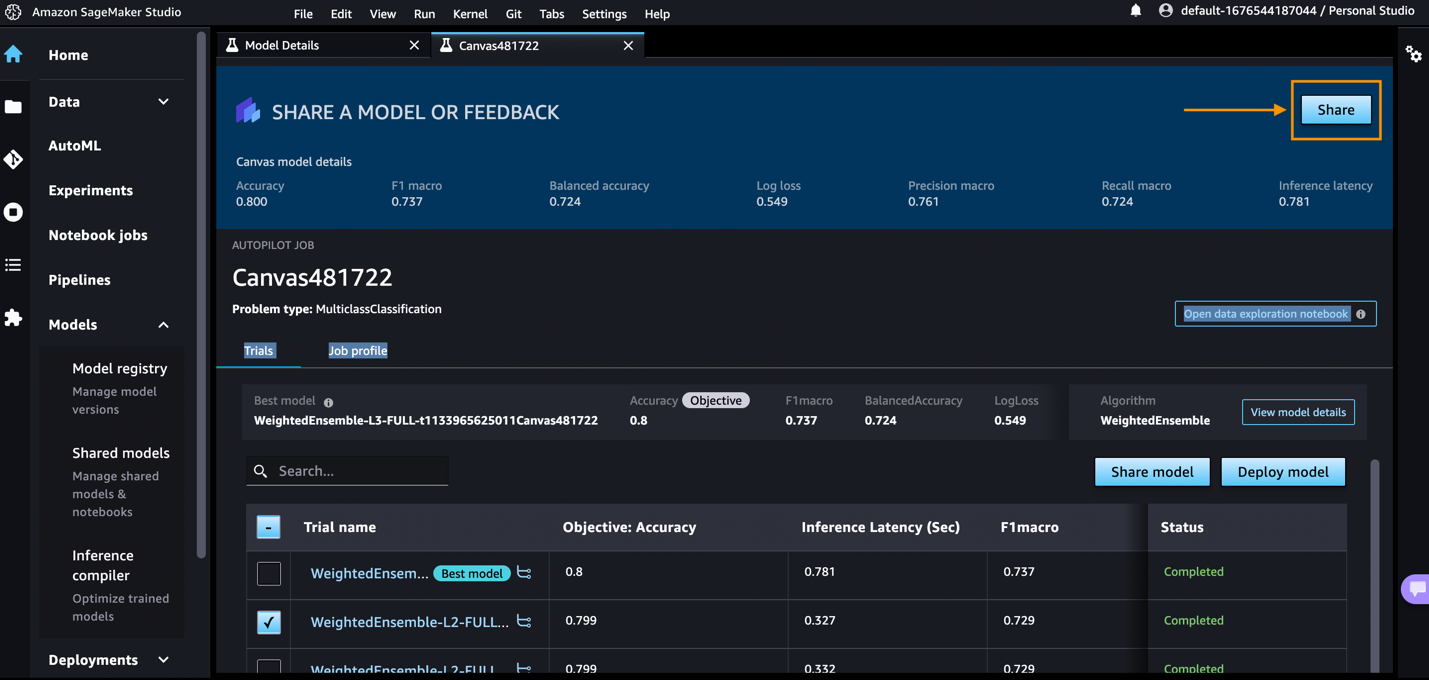
Task: Click into the trials Search field
Action: tap(347, 471)
